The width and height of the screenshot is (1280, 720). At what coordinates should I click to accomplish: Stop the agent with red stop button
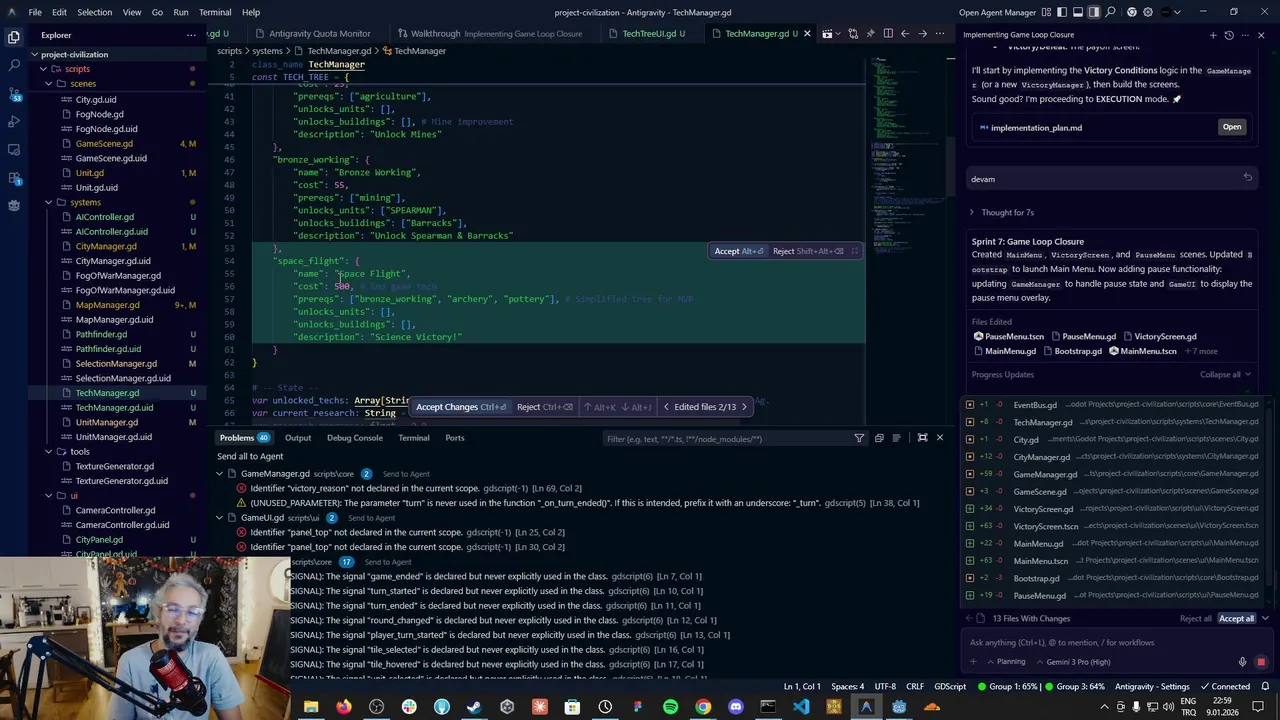[x=1261, y=662]
